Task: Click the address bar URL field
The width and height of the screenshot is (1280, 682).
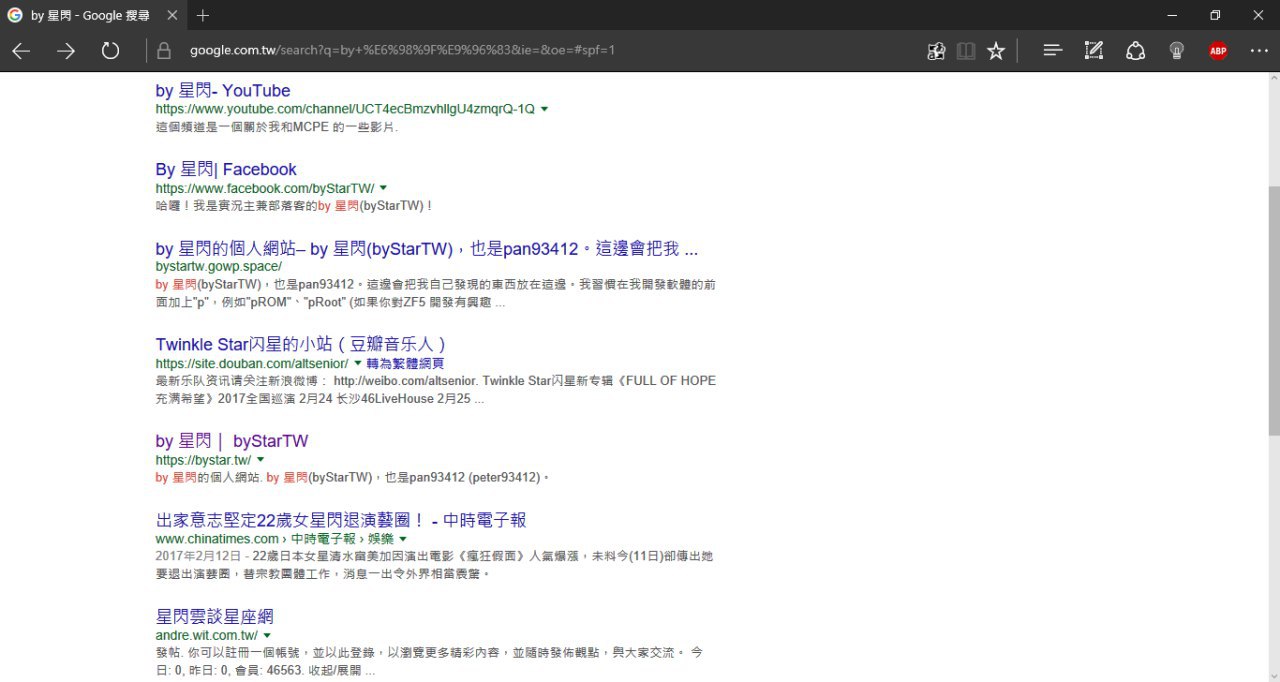Action: coord(500,51)
